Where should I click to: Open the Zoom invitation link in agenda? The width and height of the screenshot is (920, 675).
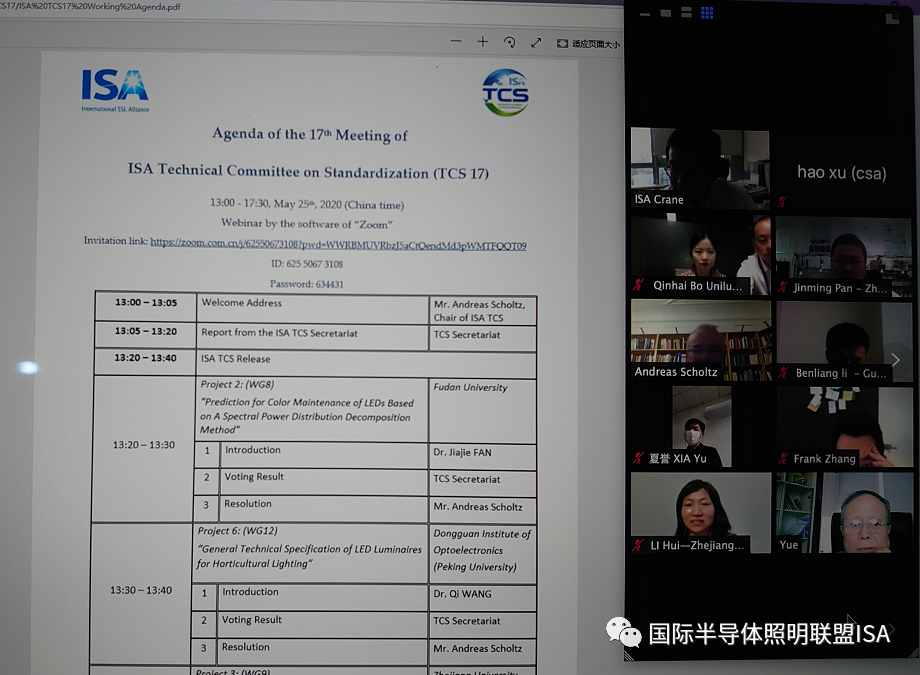(x=338, y=245)
